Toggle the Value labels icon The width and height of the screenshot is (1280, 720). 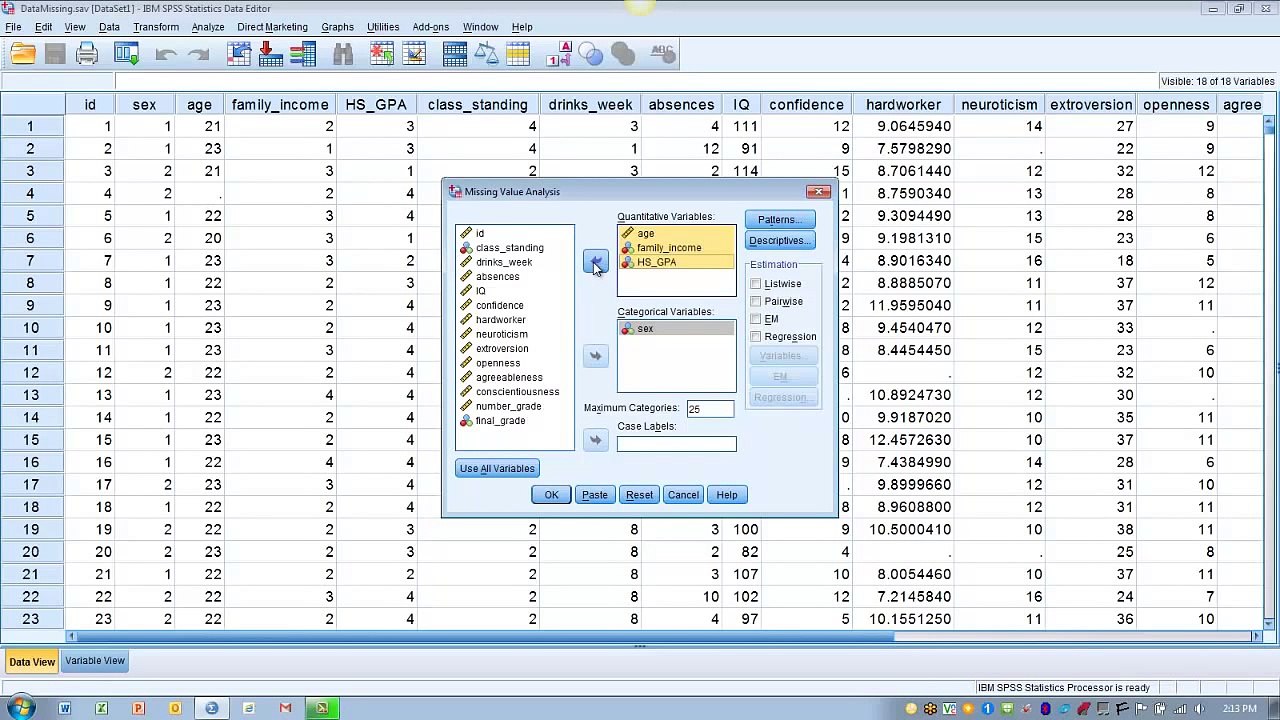(560, 55)
